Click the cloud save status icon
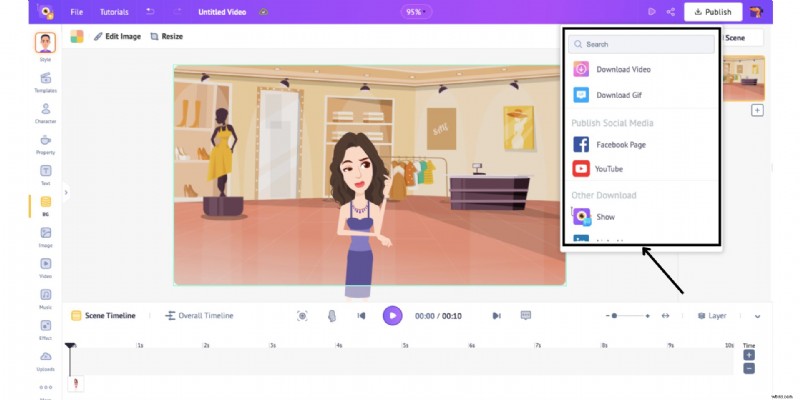Image resolution: width=800 pixels, height=400 pixels. pos(263,12)
